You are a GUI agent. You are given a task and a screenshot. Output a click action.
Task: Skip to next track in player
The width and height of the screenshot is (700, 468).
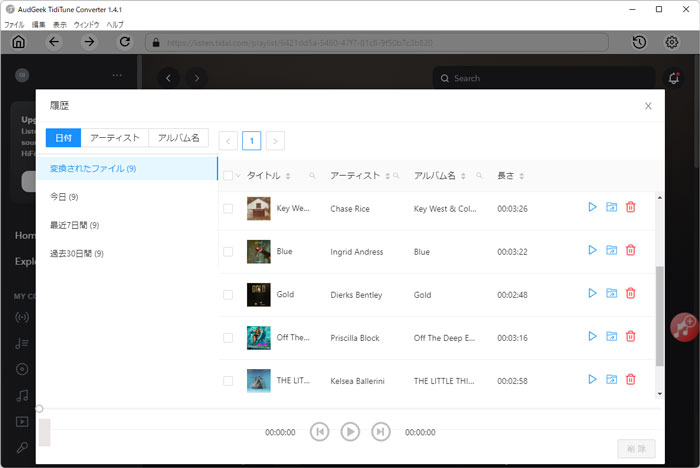tap(380, 432)
